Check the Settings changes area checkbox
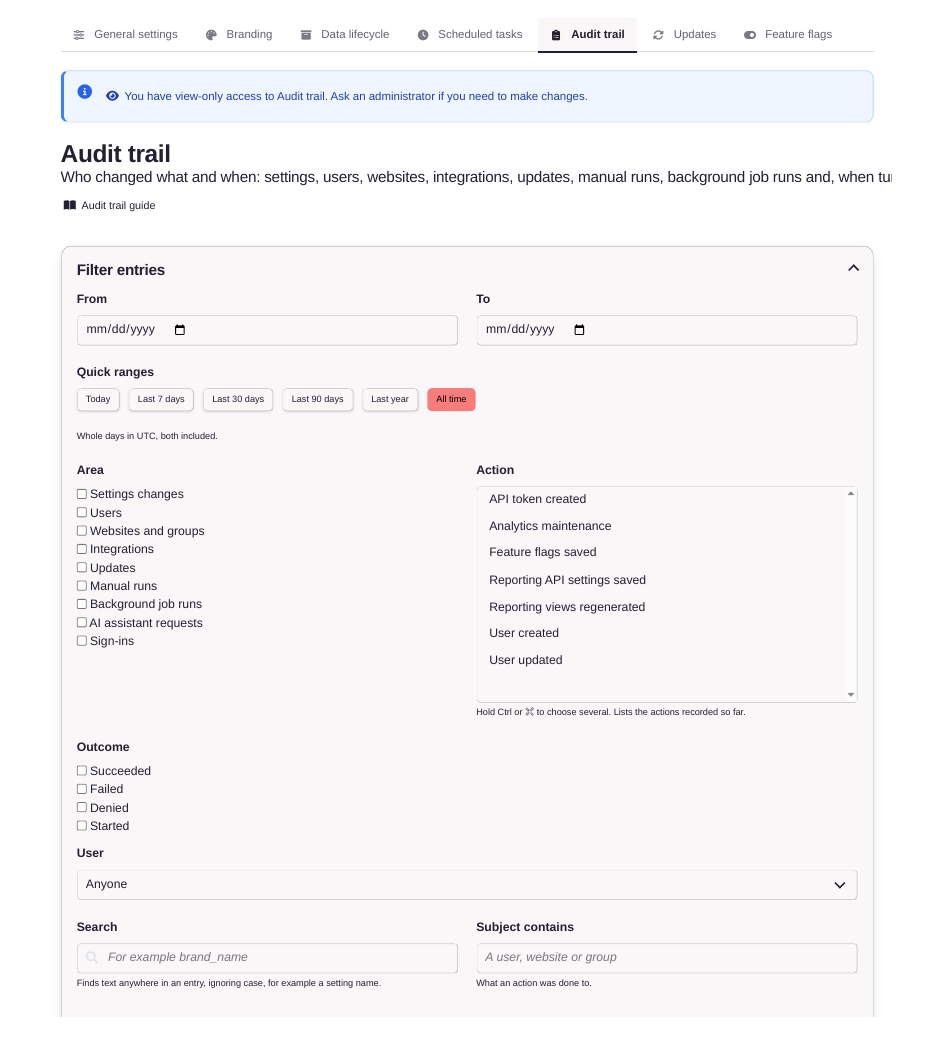935x1060 pixels. coord(82,494)
